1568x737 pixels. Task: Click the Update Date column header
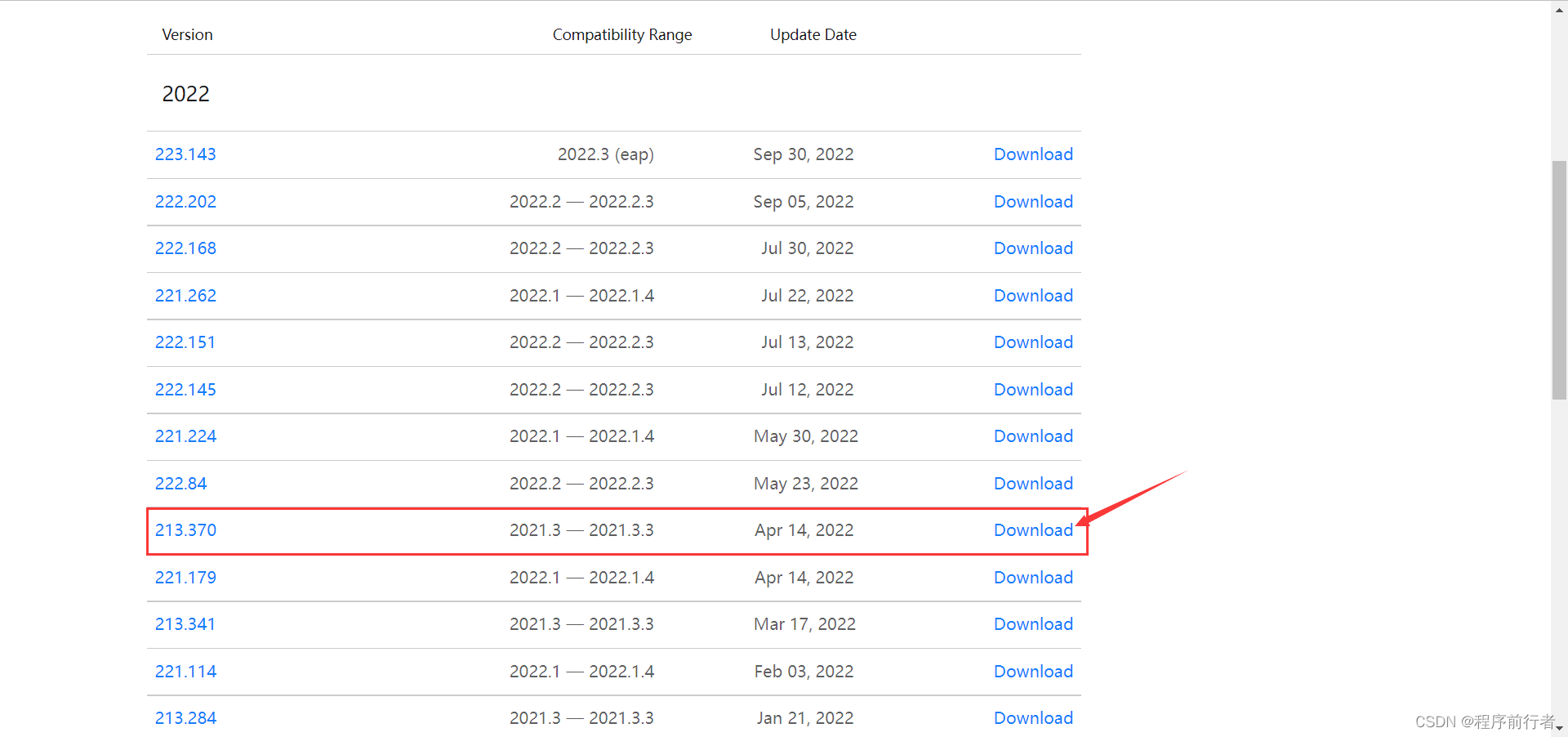click(813, 34)
